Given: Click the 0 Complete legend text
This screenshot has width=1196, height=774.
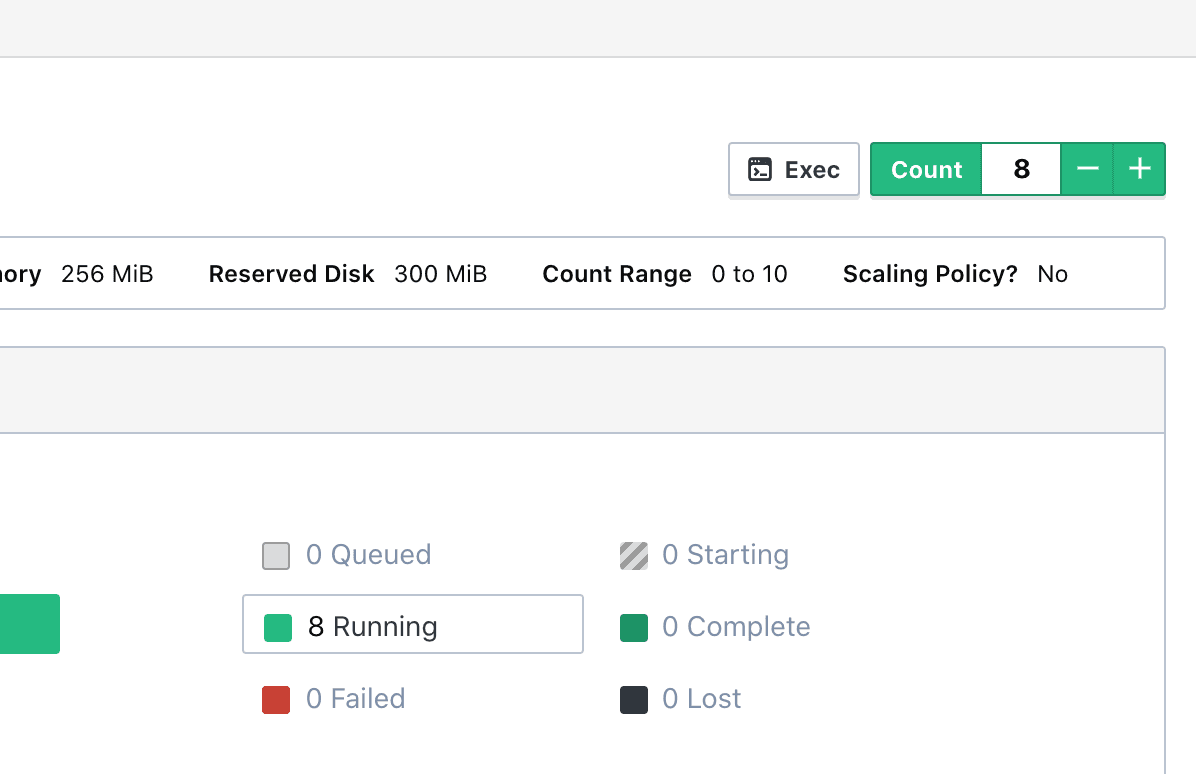Looking at the screenshot, I should [x=736, y=627].
